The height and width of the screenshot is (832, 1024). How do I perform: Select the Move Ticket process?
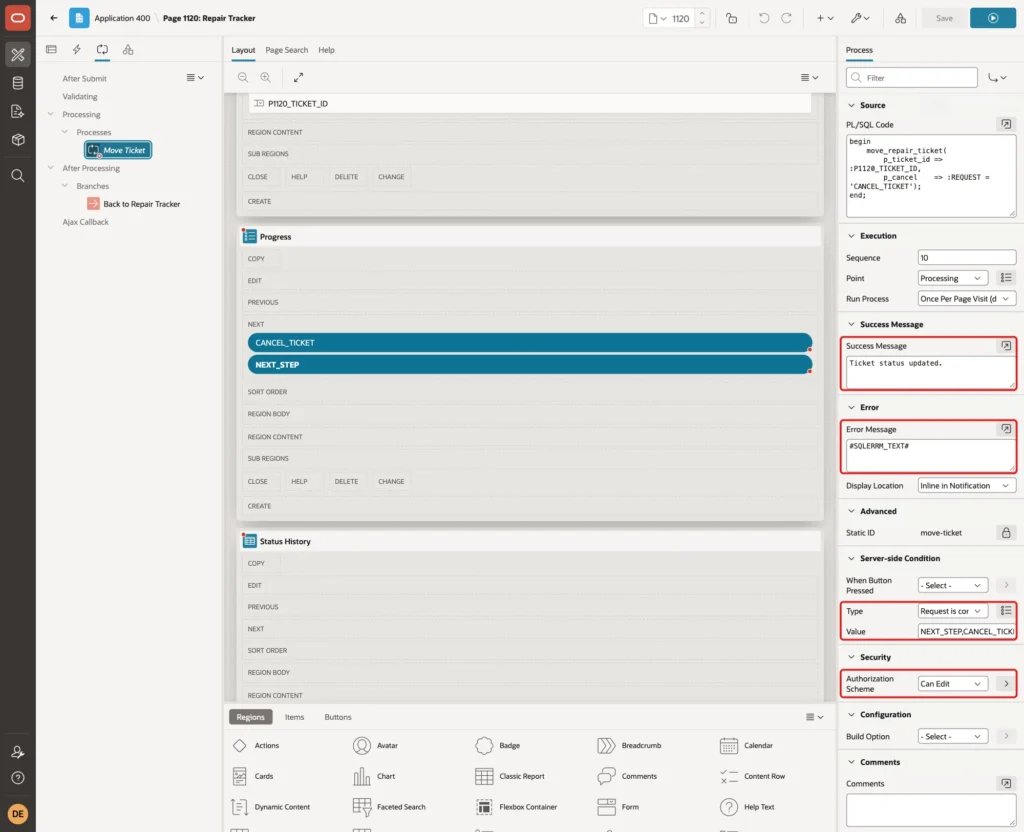[x=118, y=150]
